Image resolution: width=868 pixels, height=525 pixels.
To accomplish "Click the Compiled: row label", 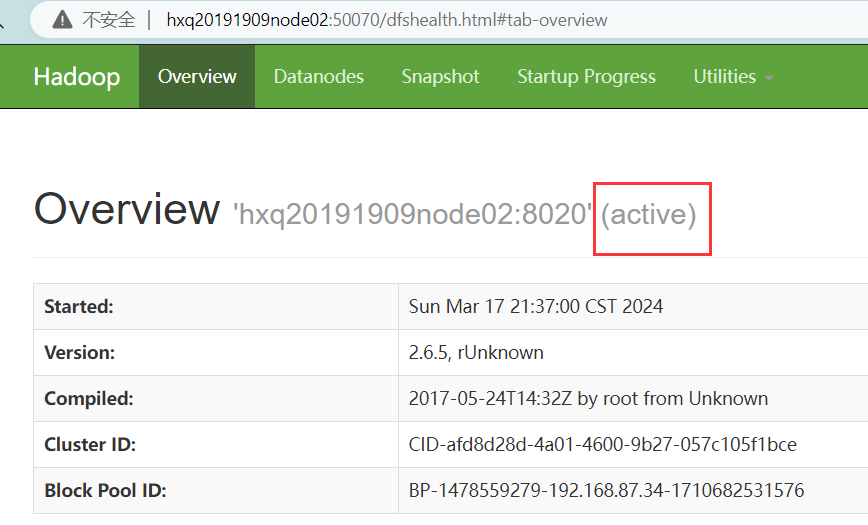I will point(89,398).
